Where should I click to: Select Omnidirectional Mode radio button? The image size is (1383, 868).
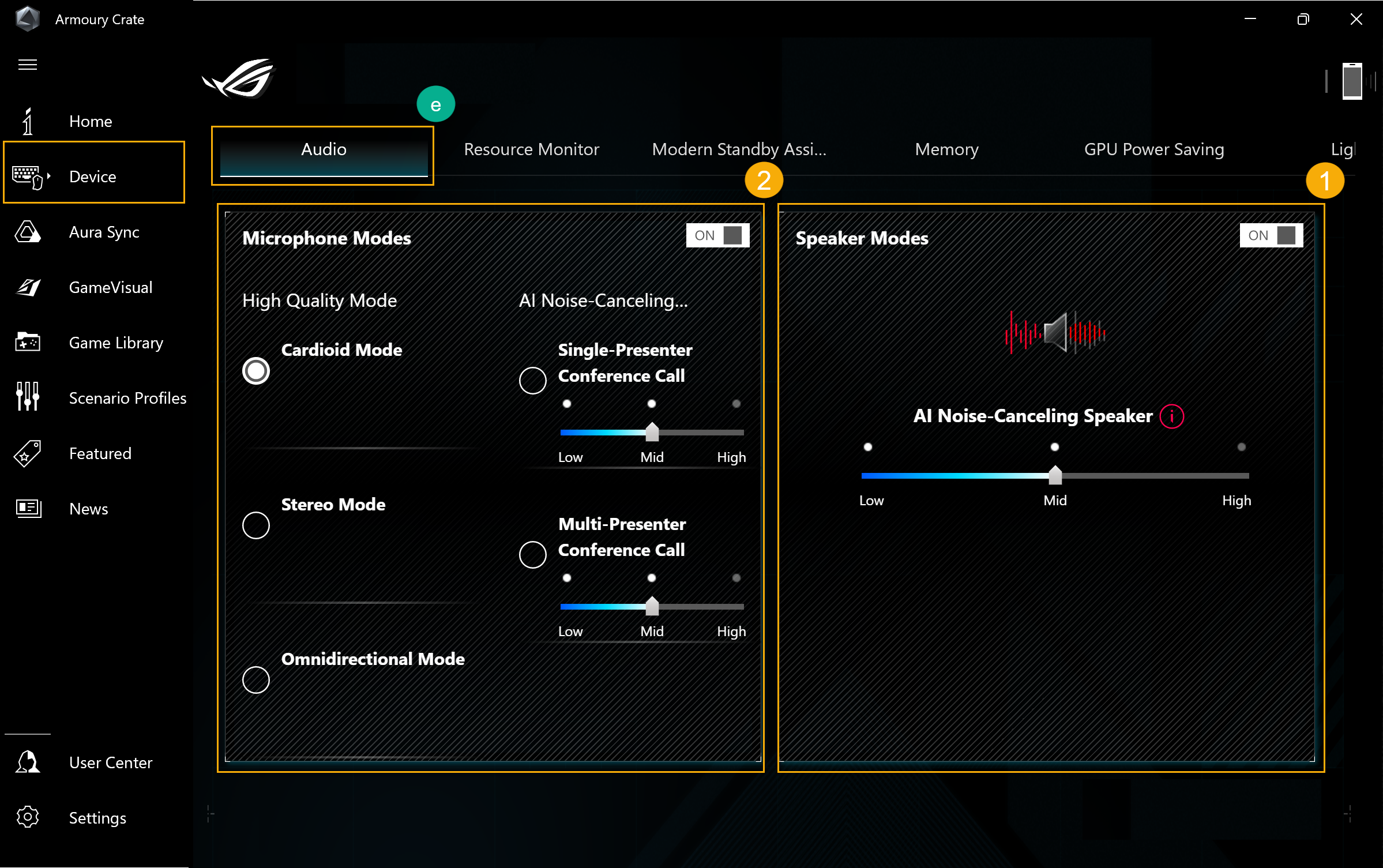pos(256,680)
